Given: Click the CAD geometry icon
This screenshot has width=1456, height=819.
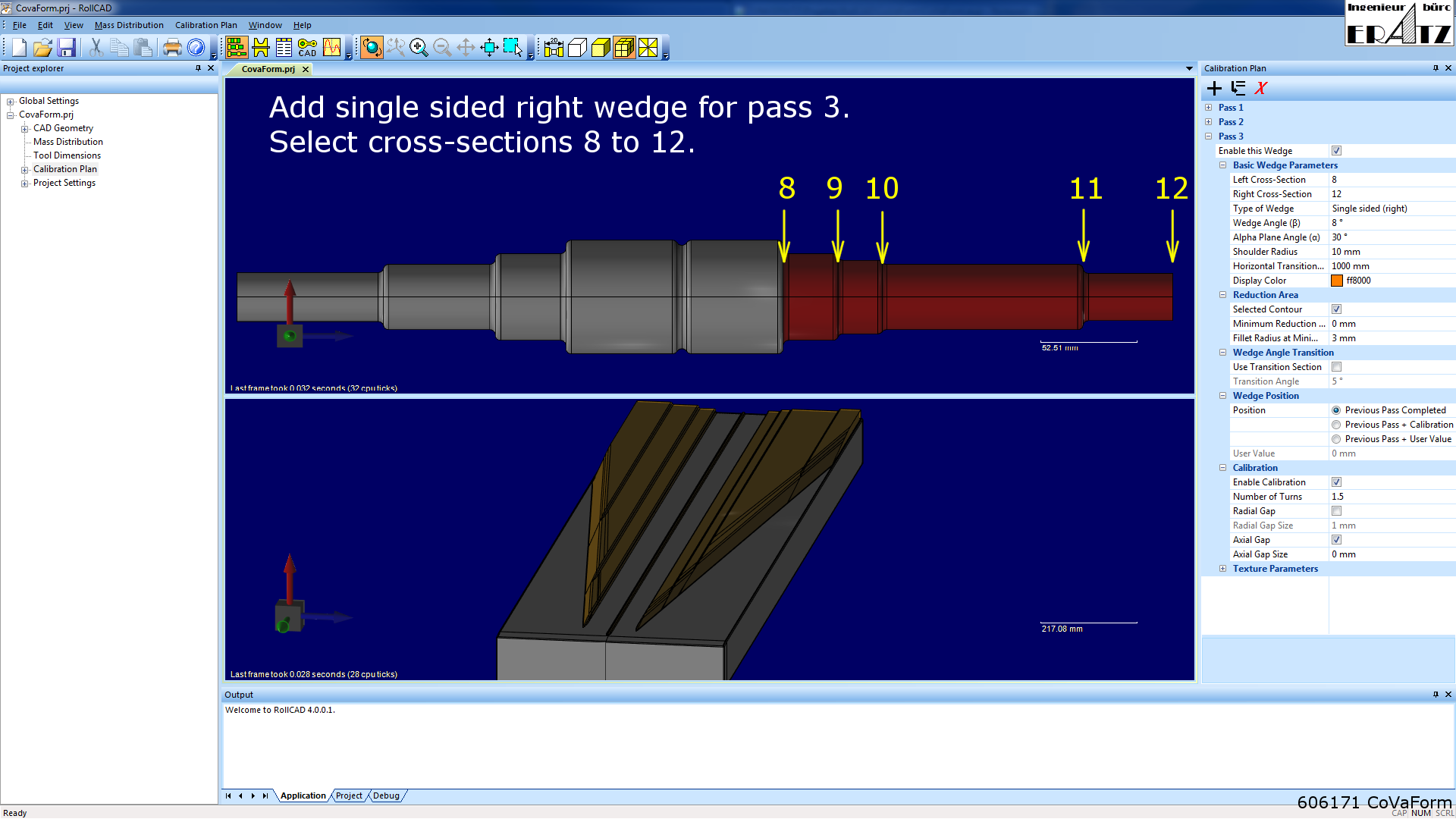Looking at the screenshot, I should point(308,48).
